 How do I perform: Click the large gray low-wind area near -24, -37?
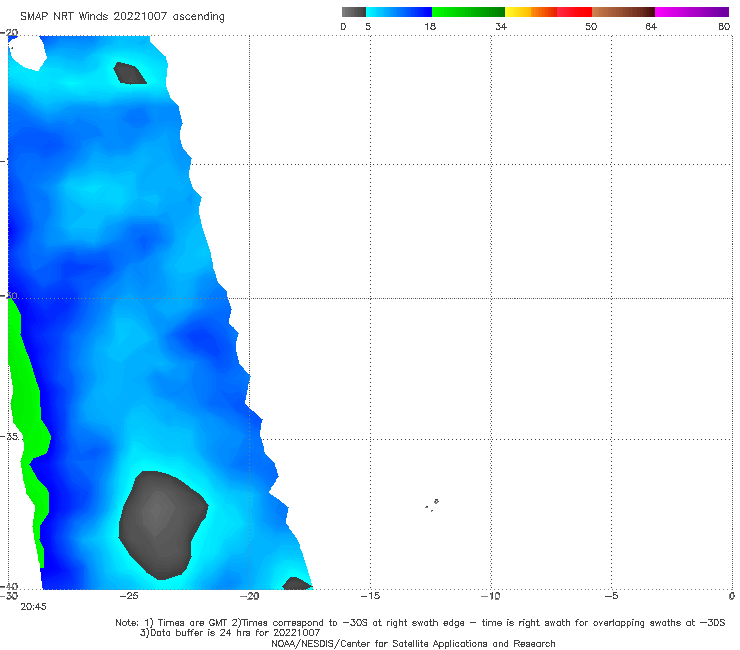click(160, 525)
